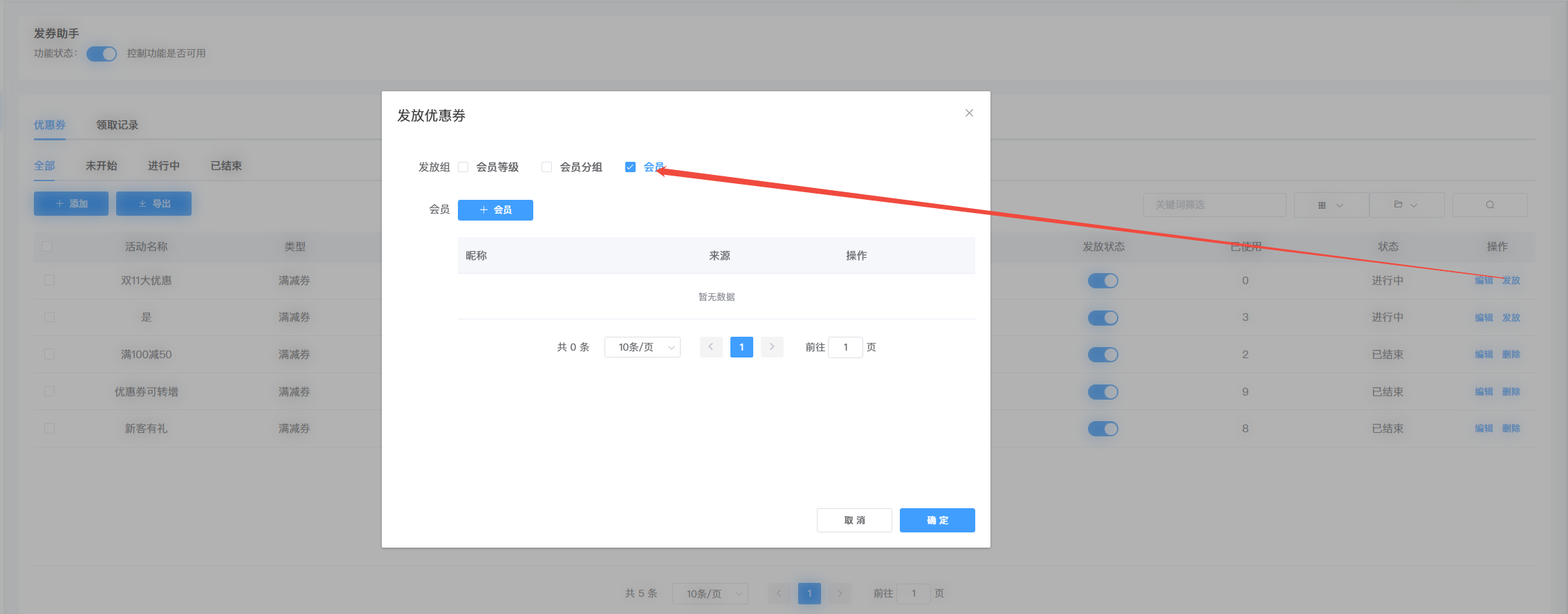Go to previous page in dialog pagination

tap(711, 347)
